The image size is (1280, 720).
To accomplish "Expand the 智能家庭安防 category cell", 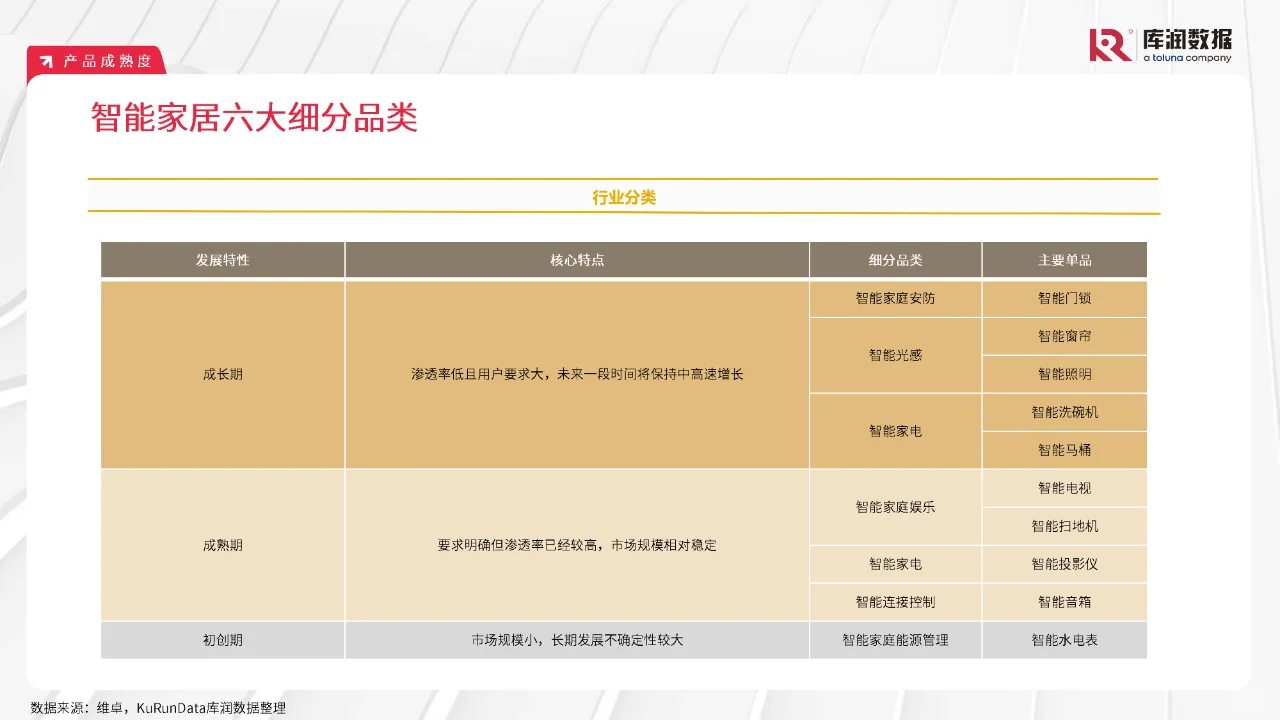I will click(895, 298).
